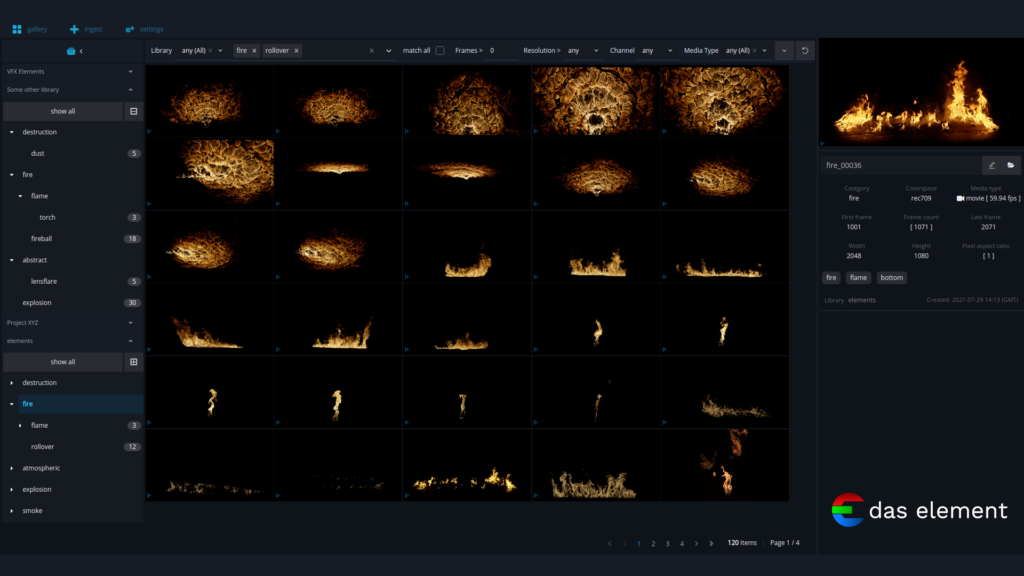Viewport: 1024px width, 576px height.
Task: Click the Frames minimum input field
Action: pyautogui.click(x=501, y=51)
